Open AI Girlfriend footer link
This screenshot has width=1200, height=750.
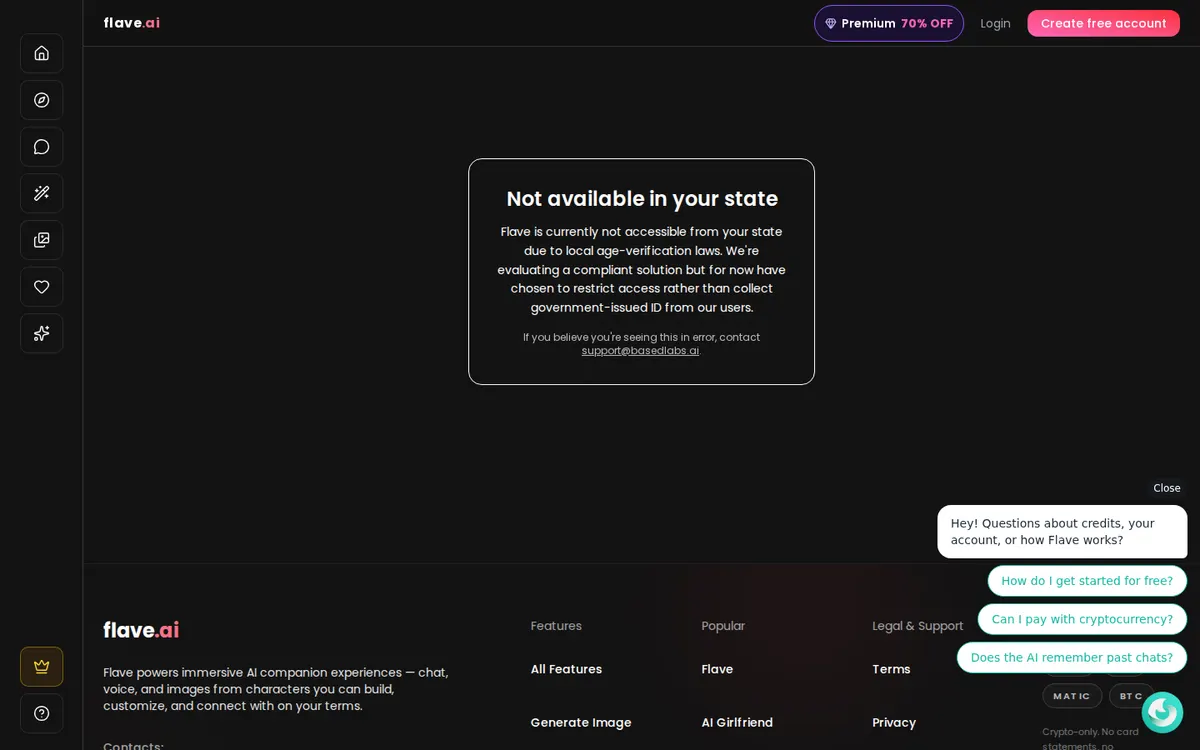point(737,722)
